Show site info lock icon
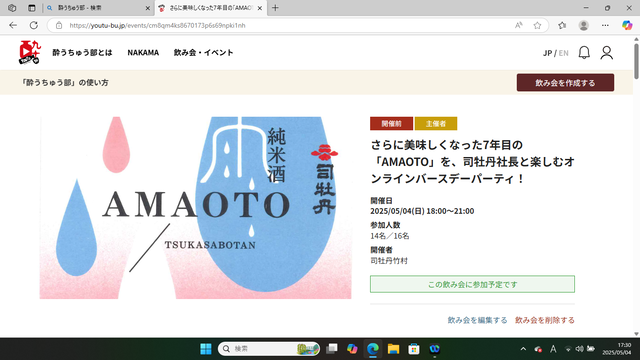 tap(59, 25)
